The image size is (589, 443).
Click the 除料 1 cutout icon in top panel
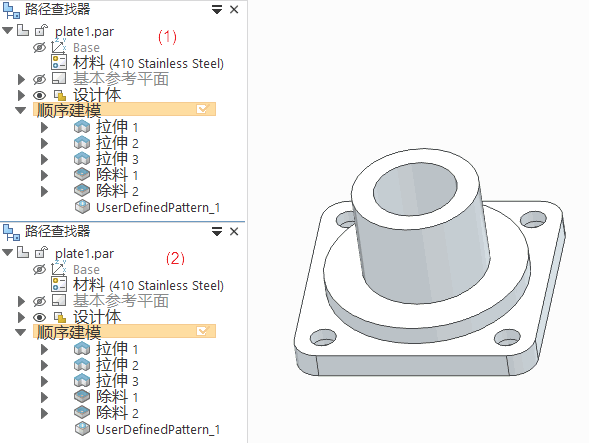[x=82, y=174]
